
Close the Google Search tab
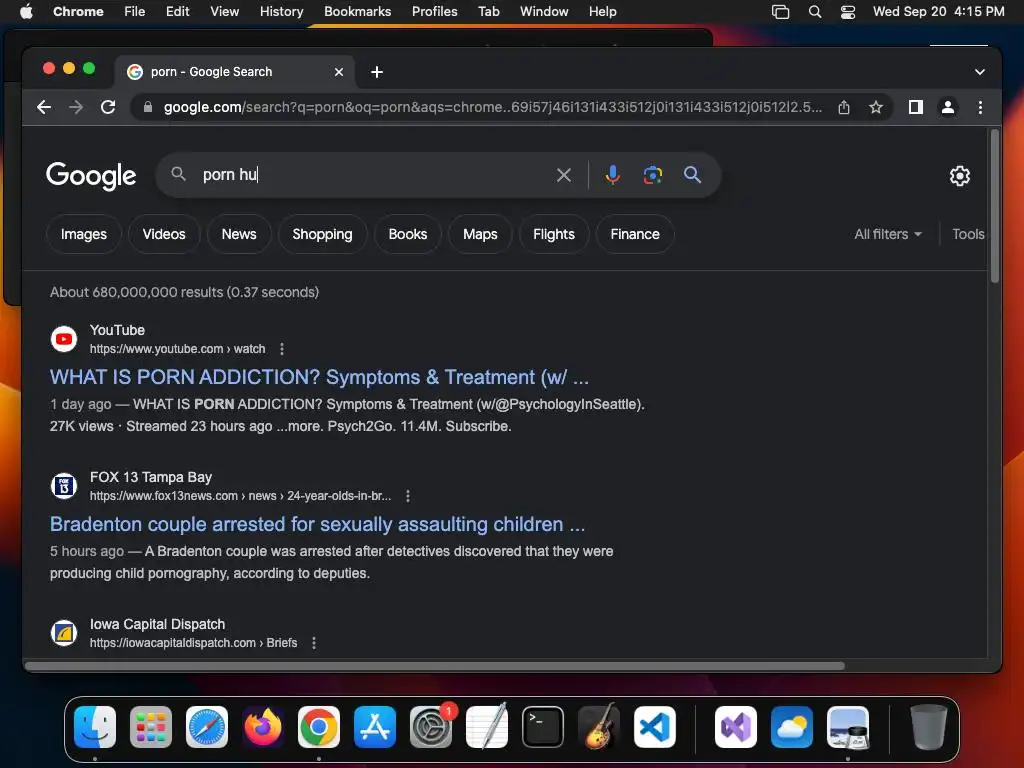(x=339, y=72)
